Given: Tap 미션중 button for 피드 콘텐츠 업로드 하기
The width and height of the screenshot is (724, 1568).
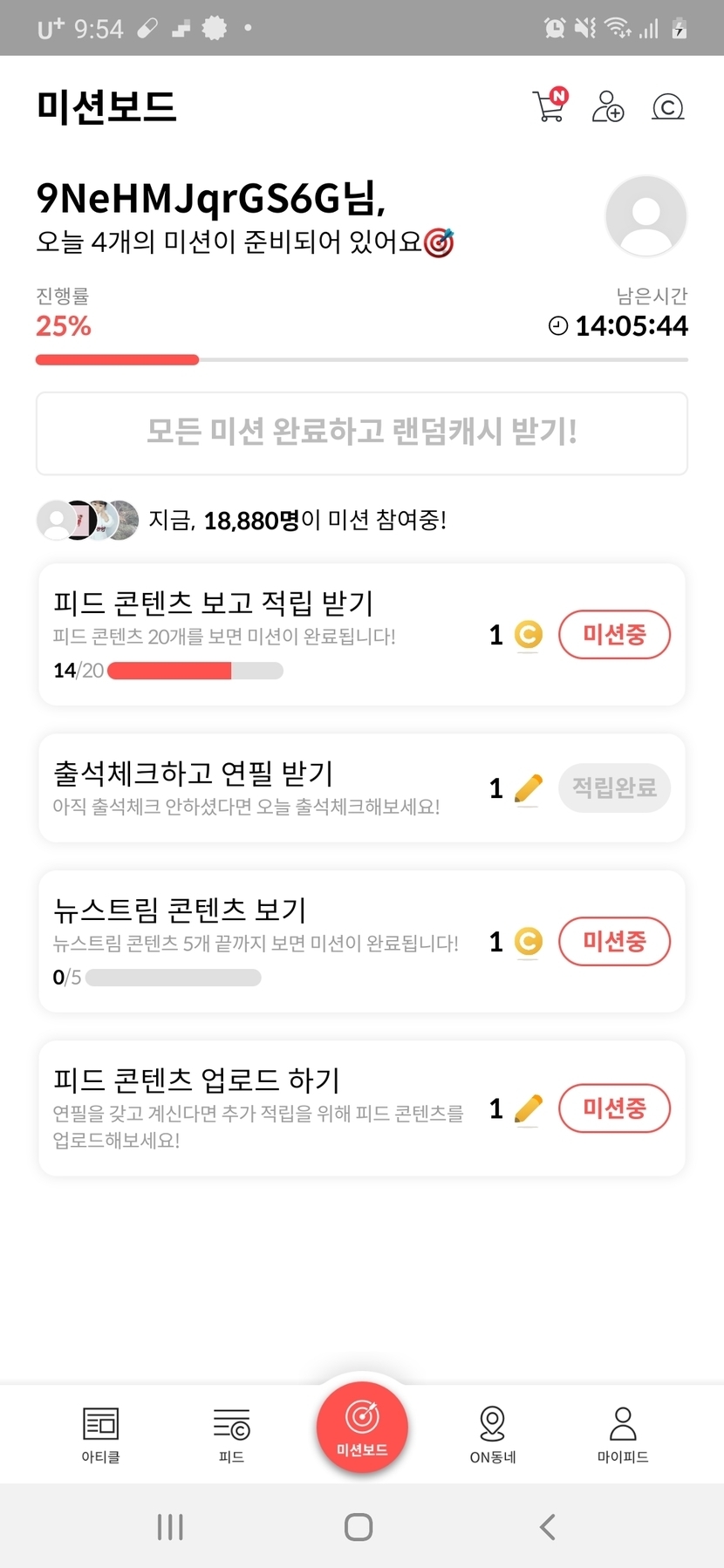Looking at the screenshot, I should pos(614,1108).
